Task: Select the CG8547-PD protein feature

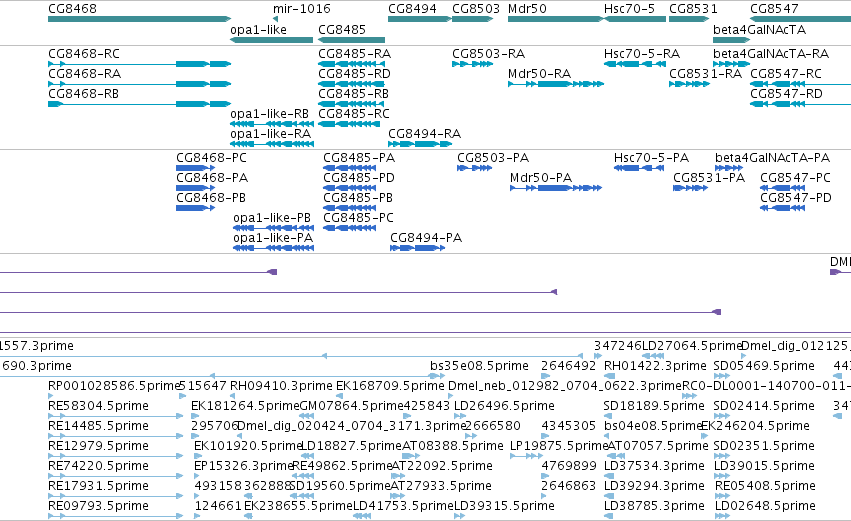Action: pyautogui.click(x=782, y=208)
